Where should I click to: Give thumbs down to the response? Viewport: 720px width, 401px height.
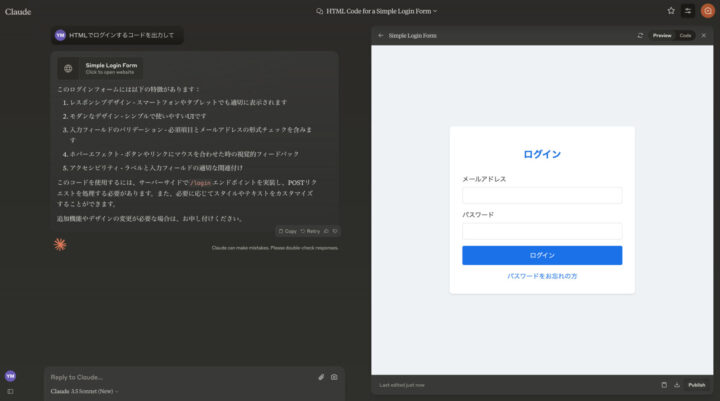[x=335, y=230]
